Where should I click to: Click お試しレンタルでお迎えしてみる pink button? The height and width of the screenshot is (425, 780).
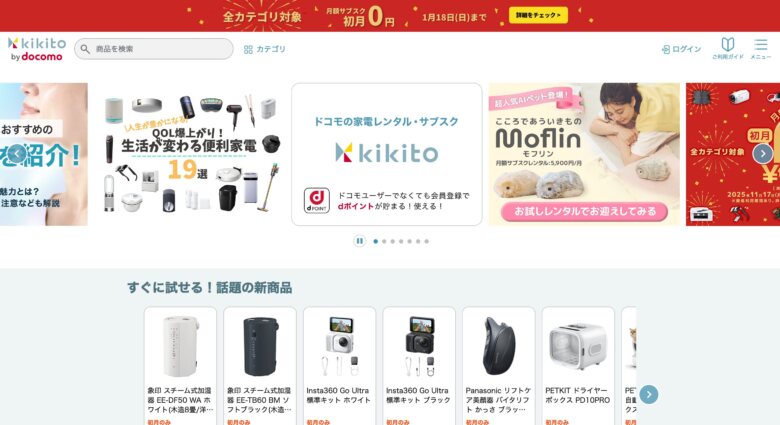point(585,212)
